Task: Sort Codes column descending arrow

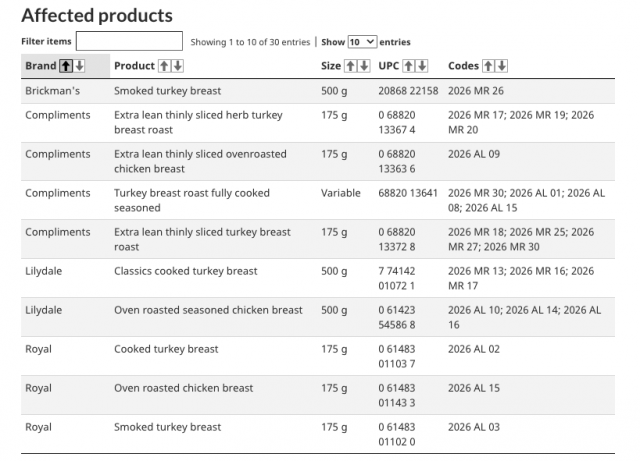Action: pyautogui.click(x=502, y=66)
